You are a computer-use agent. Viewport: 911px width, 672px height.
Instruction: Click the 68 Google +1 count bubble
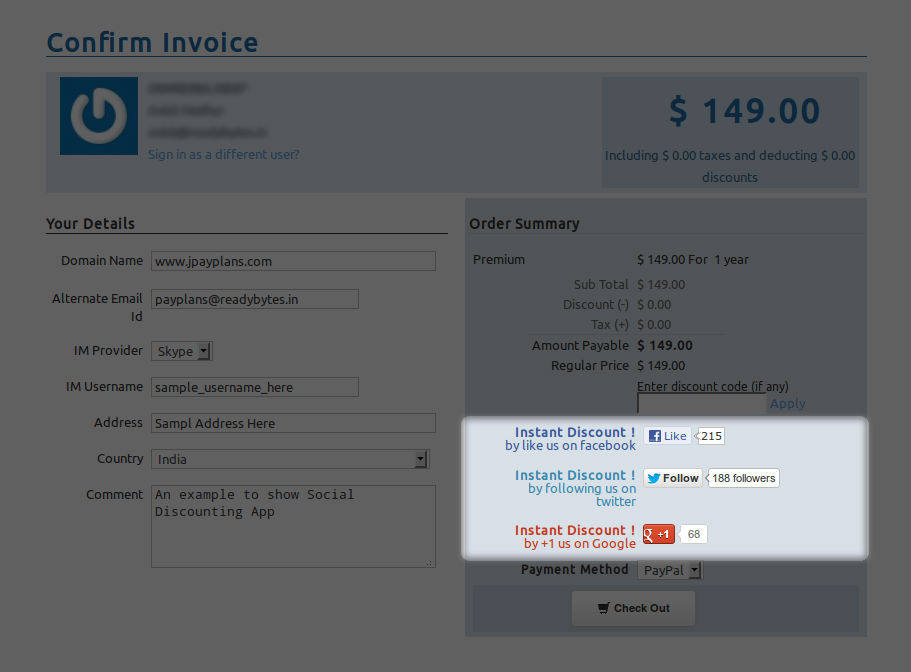[694, 534]
